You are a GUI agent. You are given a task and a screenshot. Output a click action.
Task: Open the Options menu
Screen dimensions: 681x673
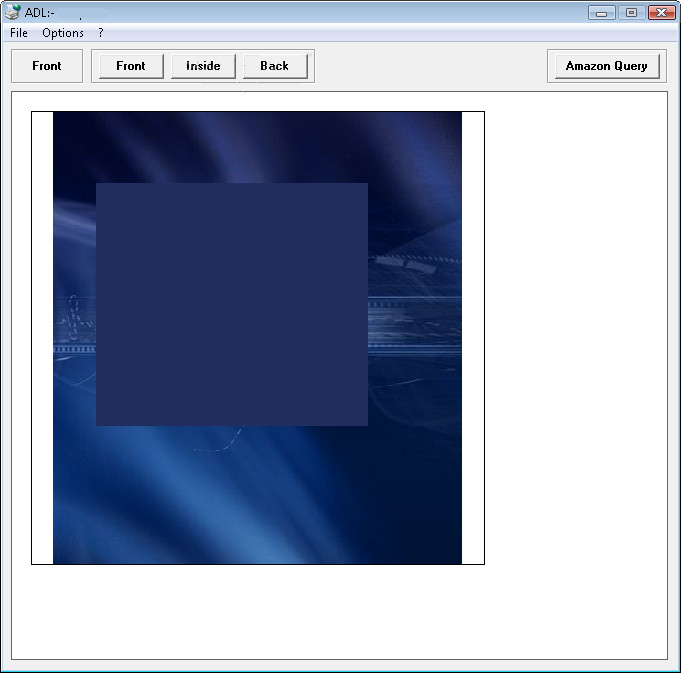pos(63,33)
